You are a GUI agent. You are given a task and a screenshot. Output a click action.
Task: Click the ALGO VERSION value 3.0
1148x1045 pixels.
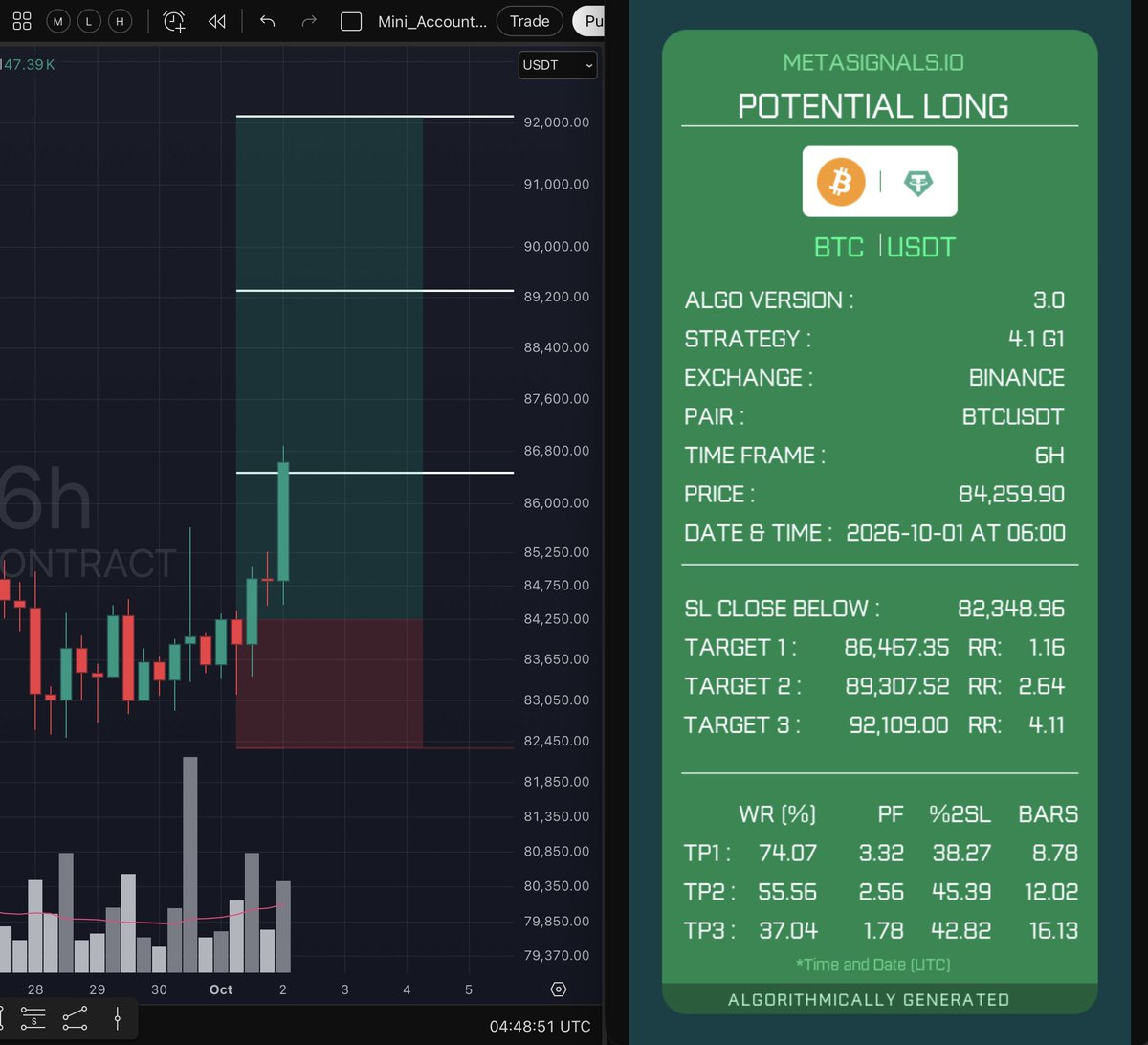point(1049,300)
